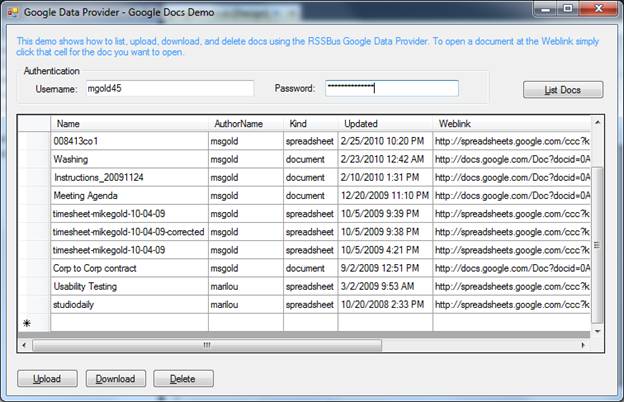Select the Instructions_20091124 cell

[129, 178]
